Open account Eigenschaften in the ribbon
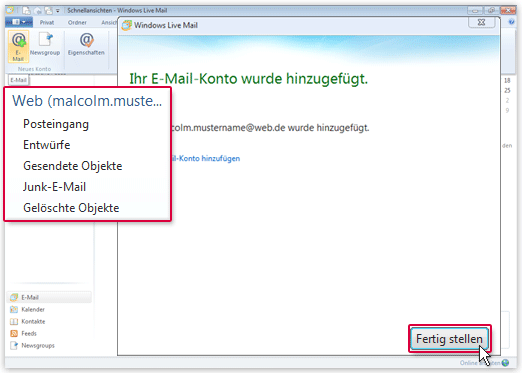Viewport: 522px width, 373px height. [x=86, y=44]
